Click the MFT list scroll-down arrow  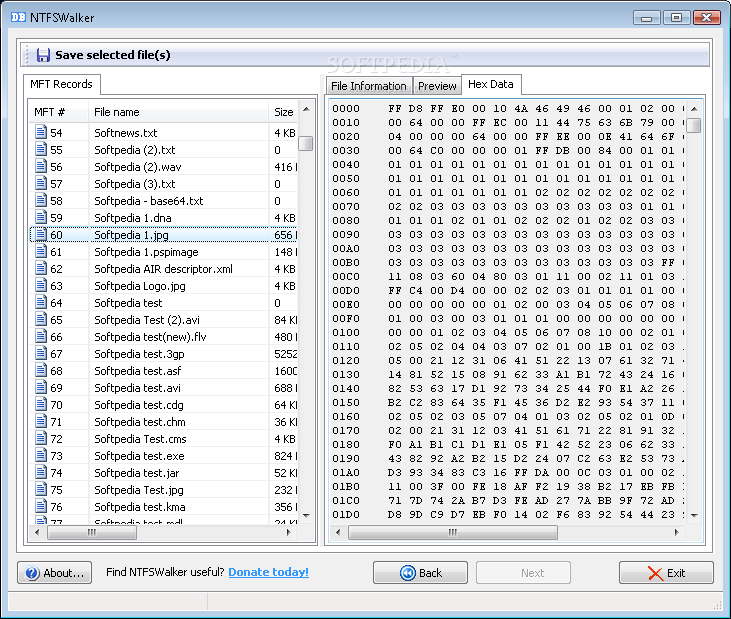(x=306, y=516)
